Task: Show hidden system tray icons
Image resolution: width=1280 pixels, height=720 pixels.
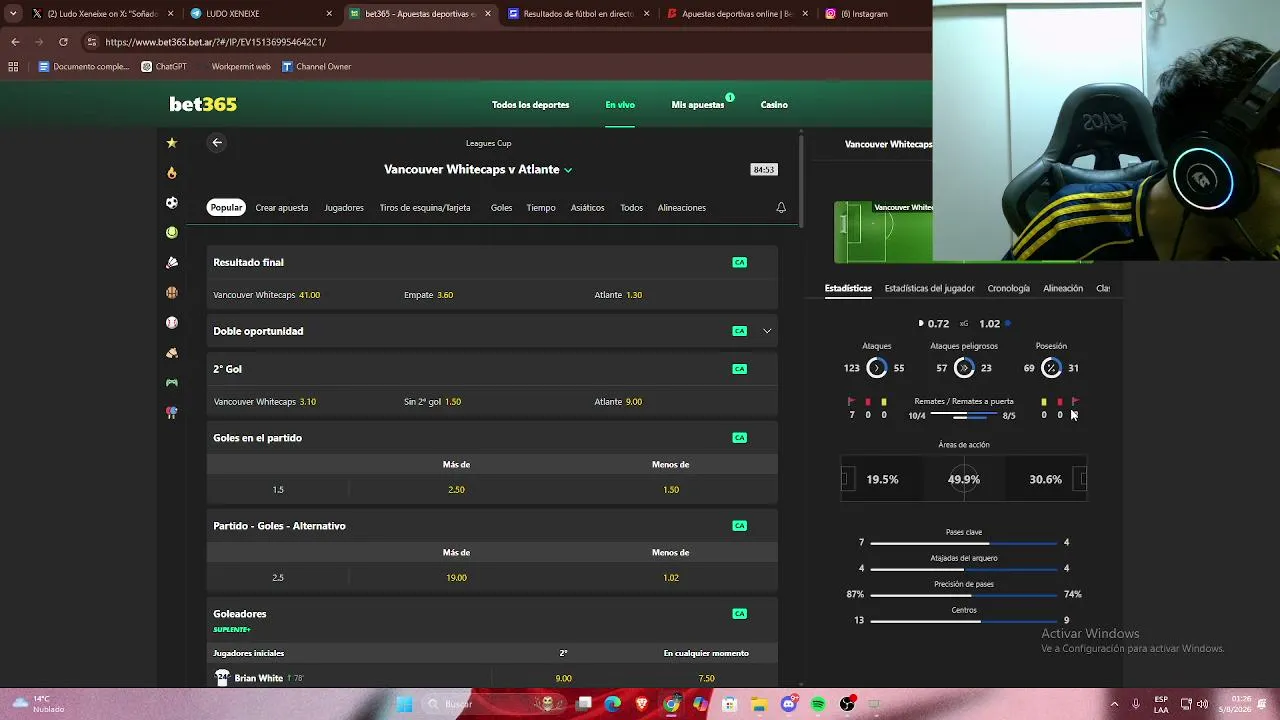Action: [x=1114, y=704]
